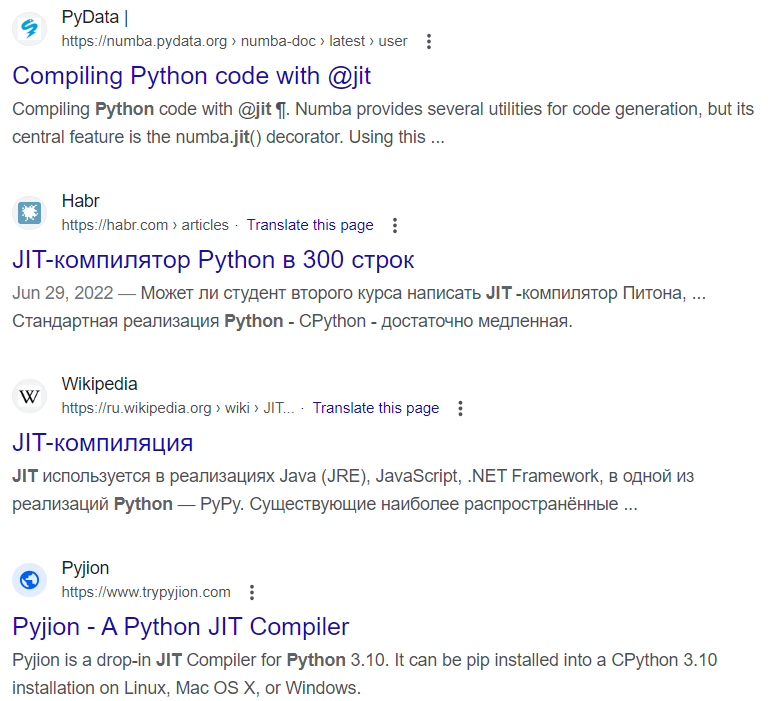Click the "Jun 29, 2022" date text

click(x=63, y=293)
